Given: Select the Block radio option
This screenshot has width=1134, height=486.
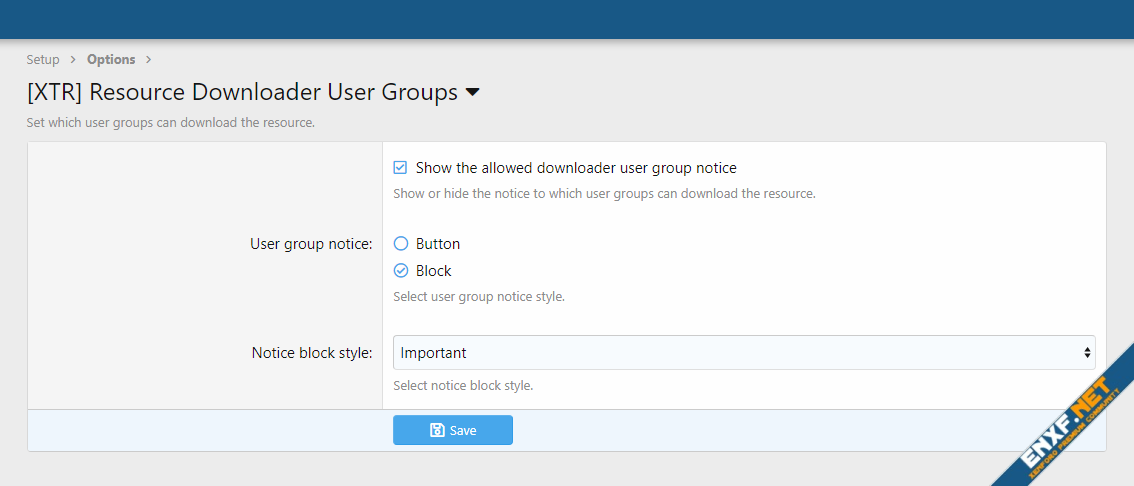Looking at the screenshot, I should pyautogui.click(x=400, y=271).
